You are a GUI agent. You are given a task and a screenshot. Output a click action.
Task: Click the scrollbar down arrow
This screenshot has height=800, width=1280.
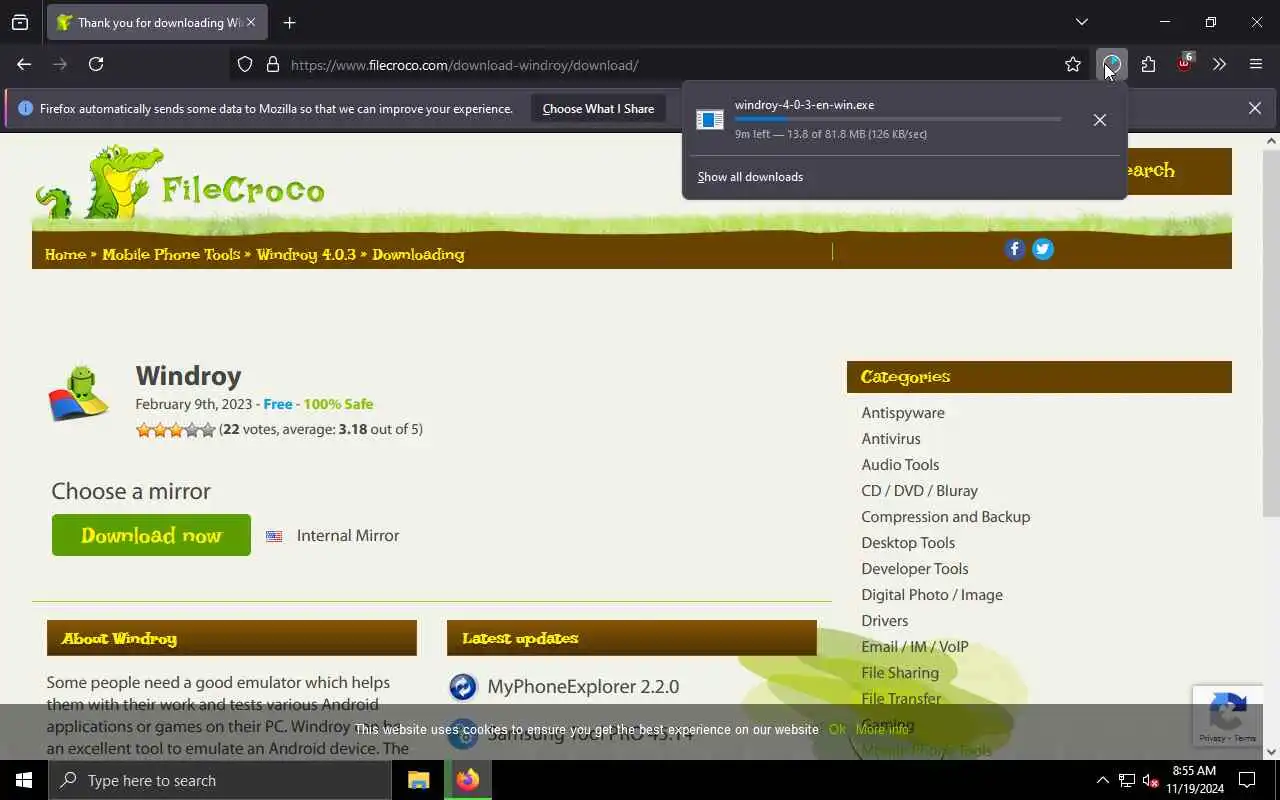point(1271,752)
